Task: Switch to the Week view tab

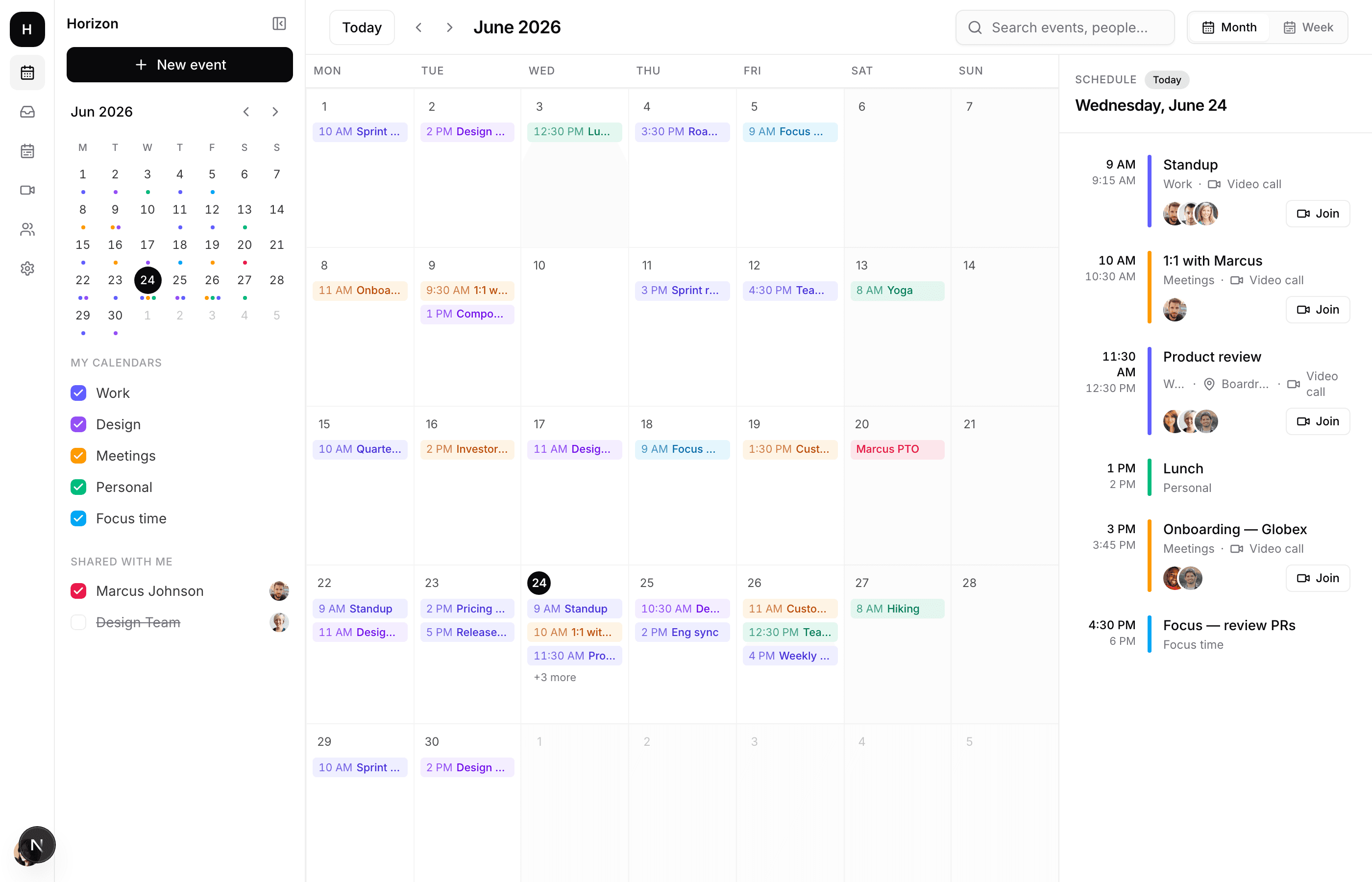Action: [x=1308, y=27]
